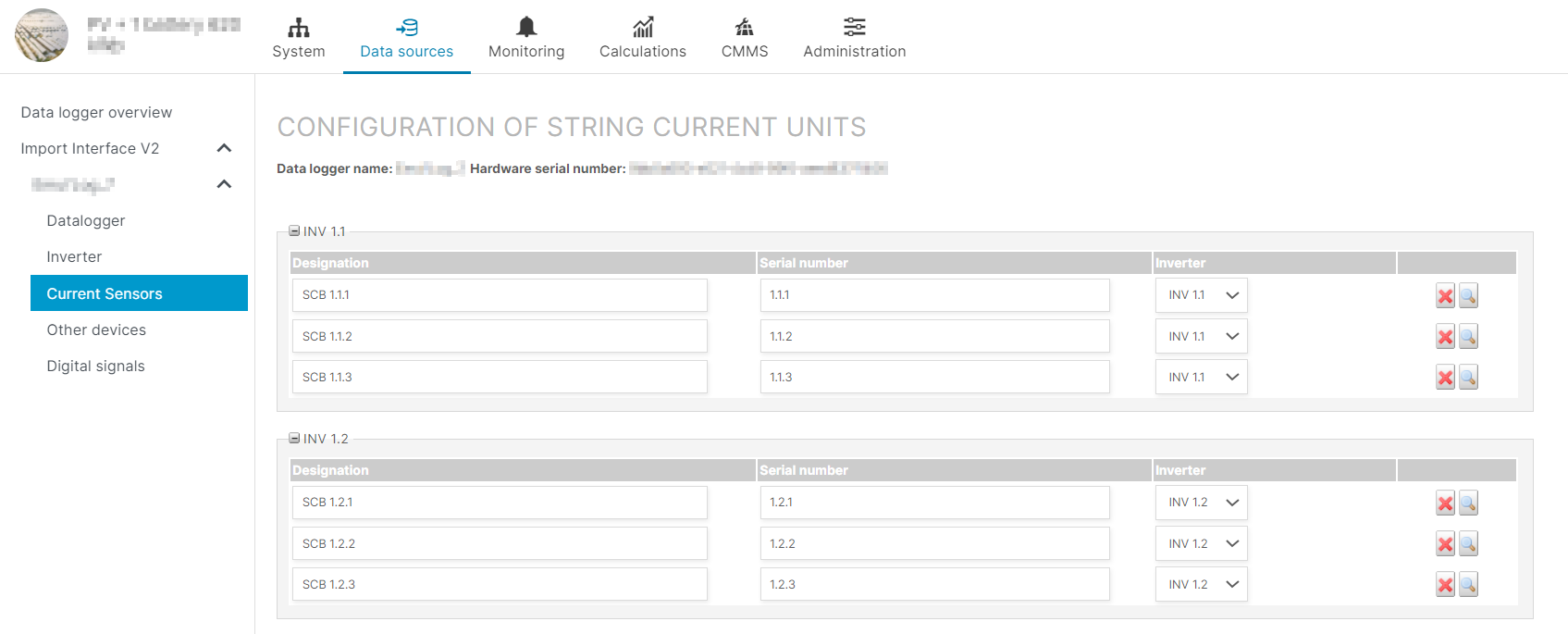Open the Administration tab

pos(855,37)
